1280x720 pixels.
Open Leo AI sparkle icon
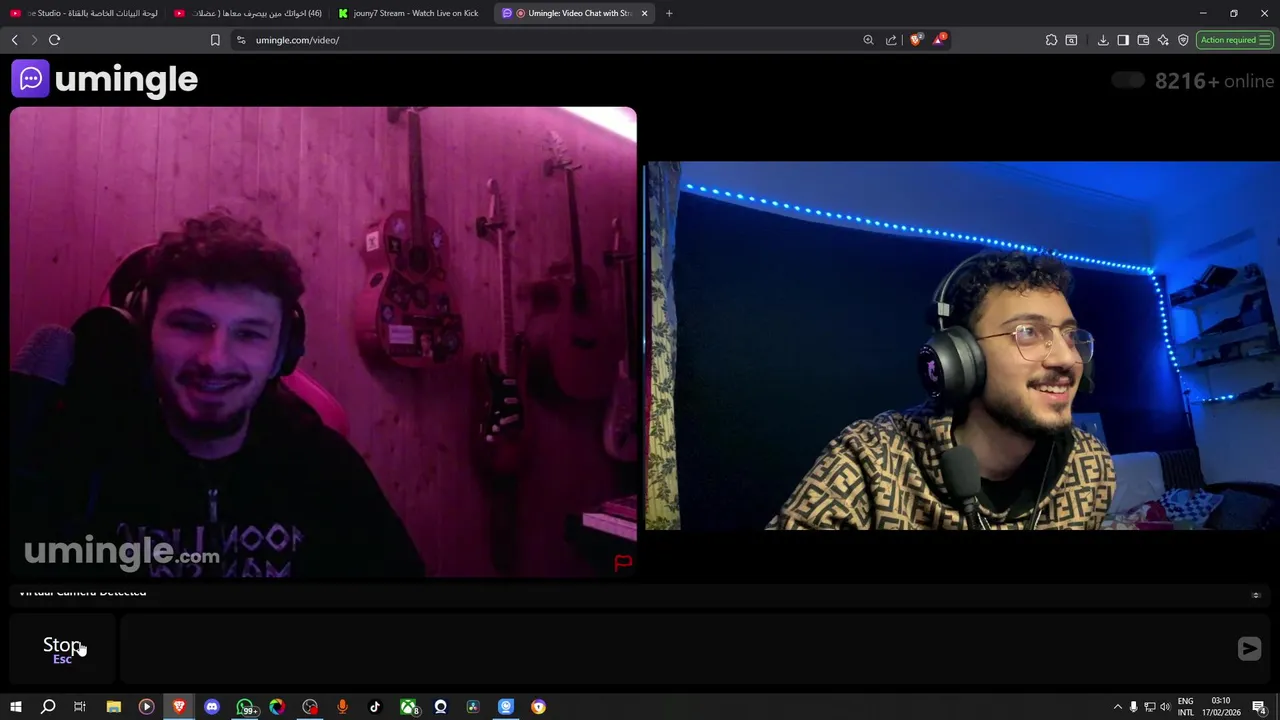1163,40
